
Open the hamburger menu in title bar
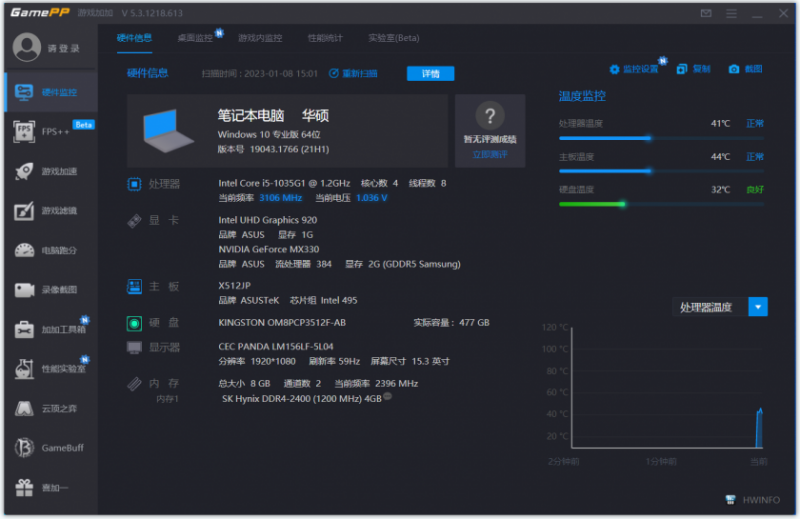[x=731, y=13]
